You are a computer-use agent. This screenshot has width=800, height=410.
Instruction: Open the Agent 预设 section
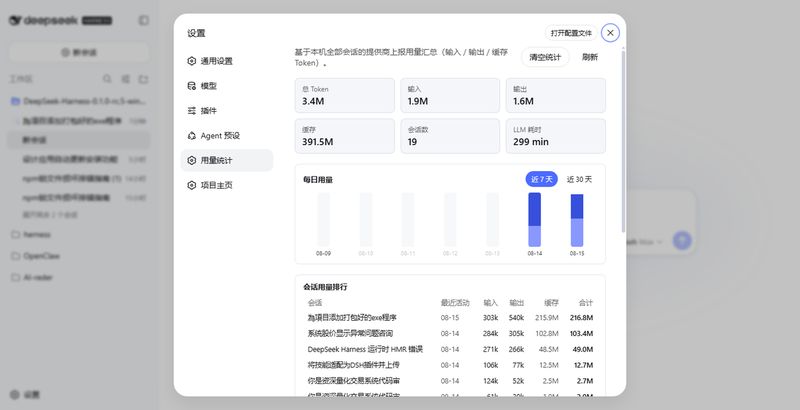(x=227, y=136)
